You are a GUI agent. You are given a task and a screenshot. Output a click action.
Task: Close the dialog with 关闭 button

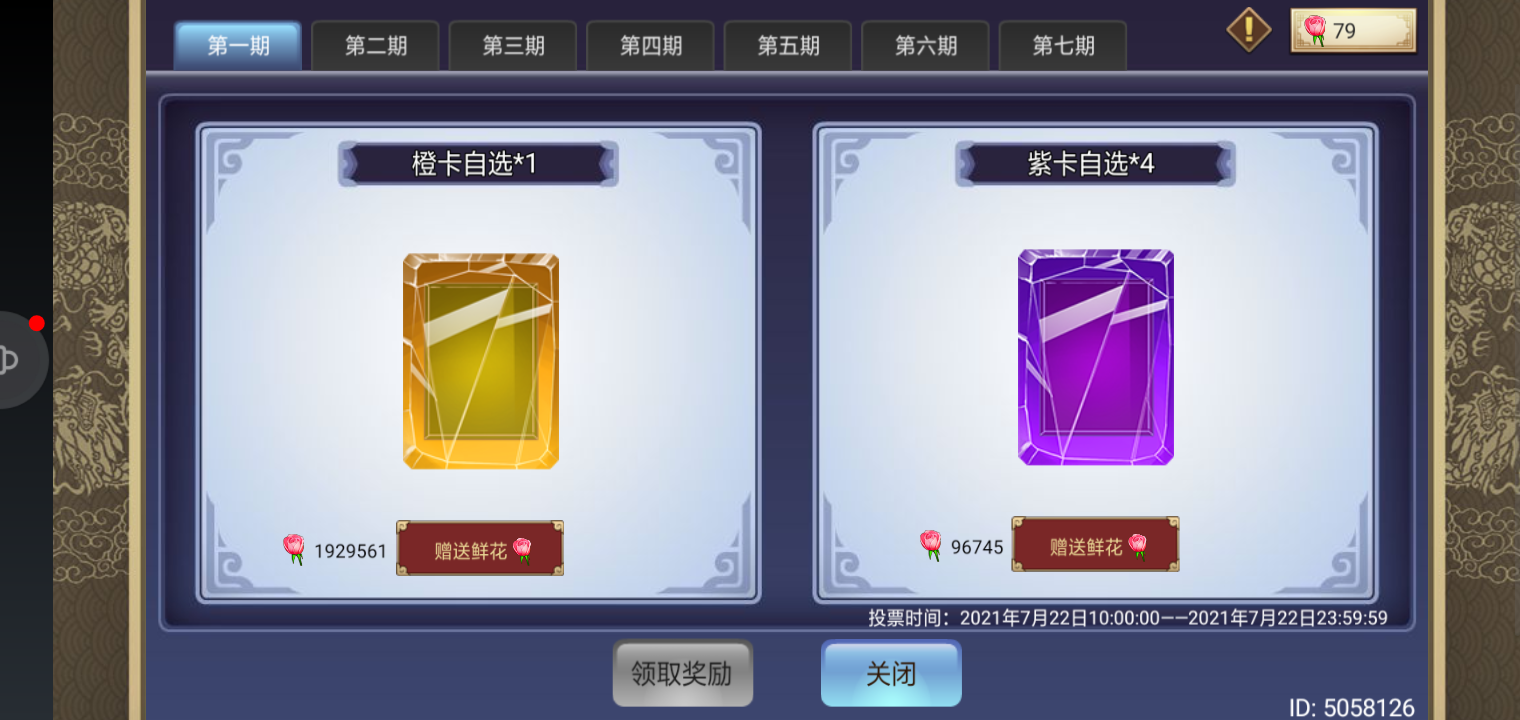pos(891,674)
